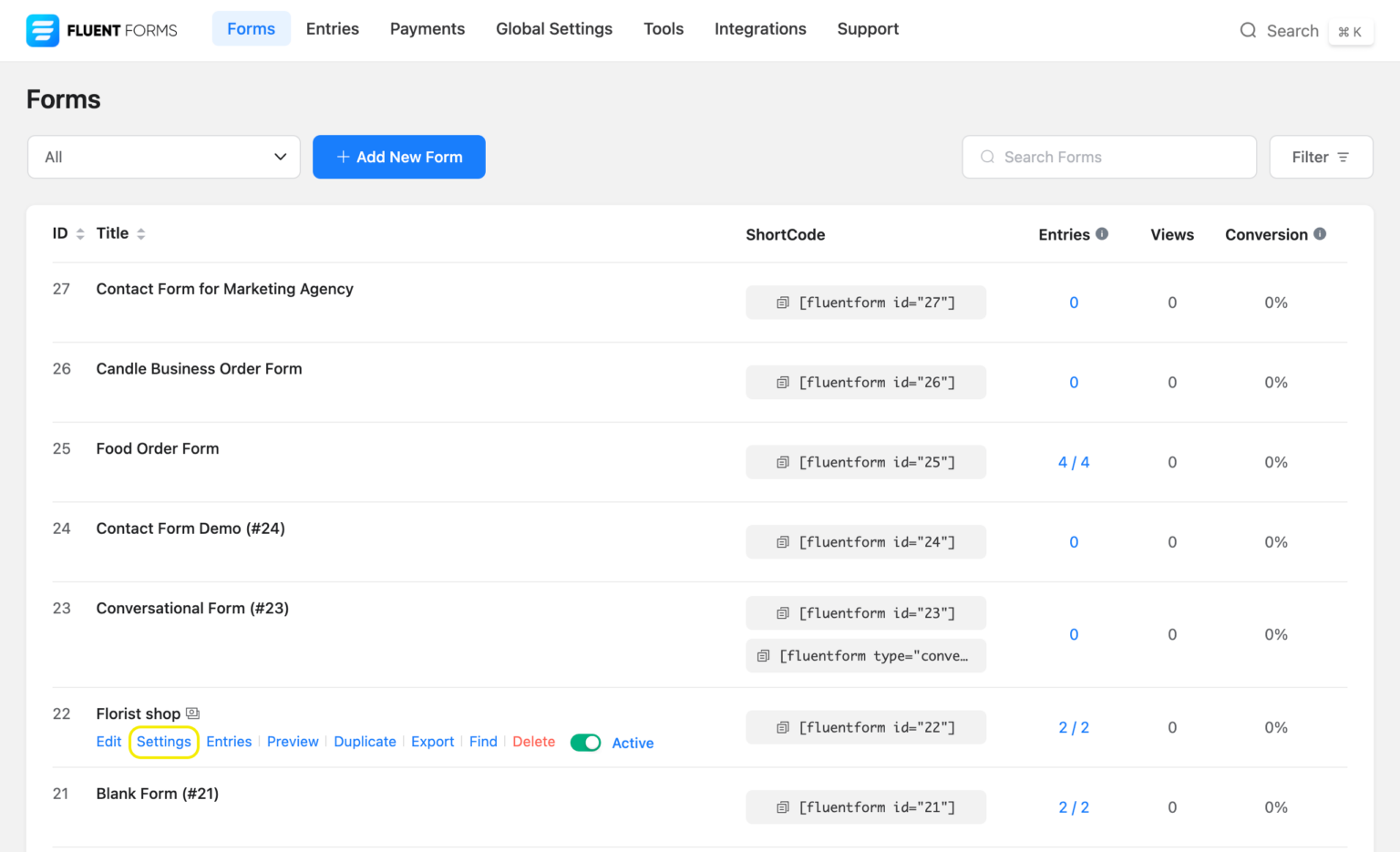Screen dimensions: 1400x852
Task: Open search using the magnifier icon
Action: click(x=1248, y=30)
